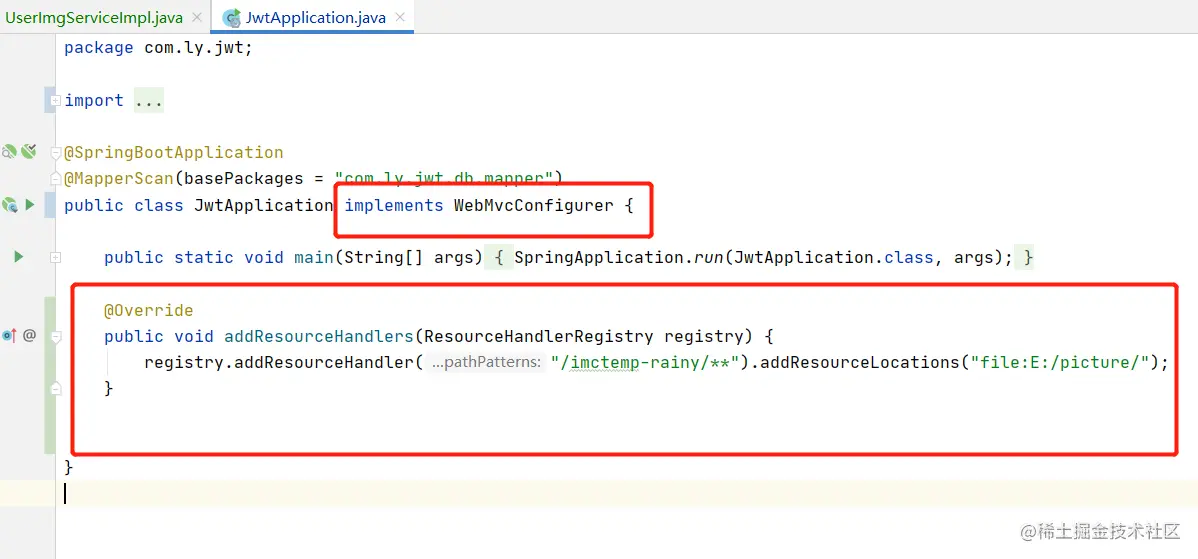Screen dimensions: 1198x559
Task: Click the "file:E:/picture/" string literal
Action: [1059, 363]
